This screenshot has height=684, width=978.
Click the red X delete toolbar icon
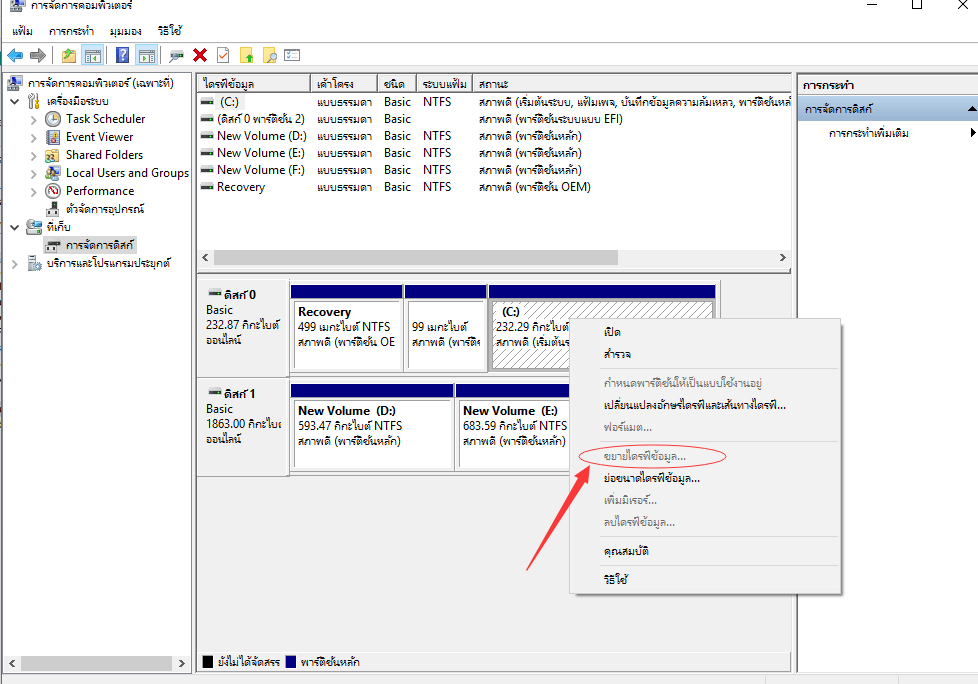(x=200, y=55)
